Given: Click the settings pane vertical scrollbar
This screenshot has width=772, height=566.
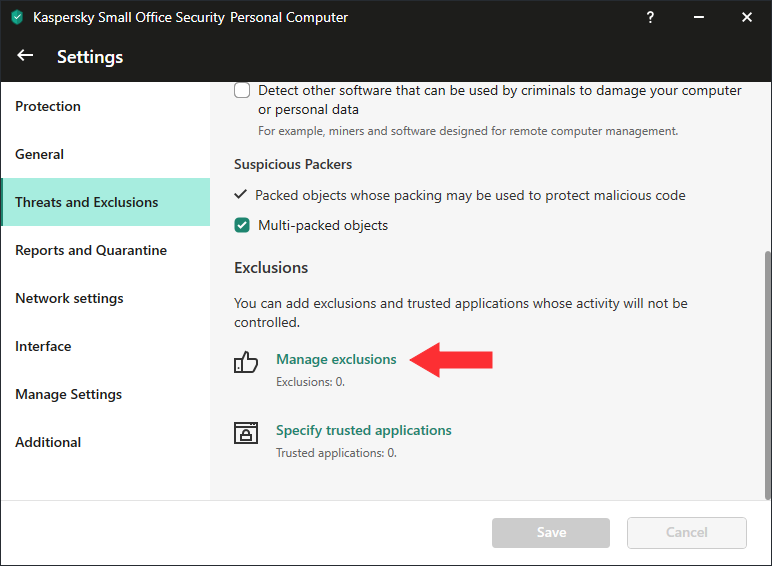Looking at the screenshot, I should [x=767, y=375].
